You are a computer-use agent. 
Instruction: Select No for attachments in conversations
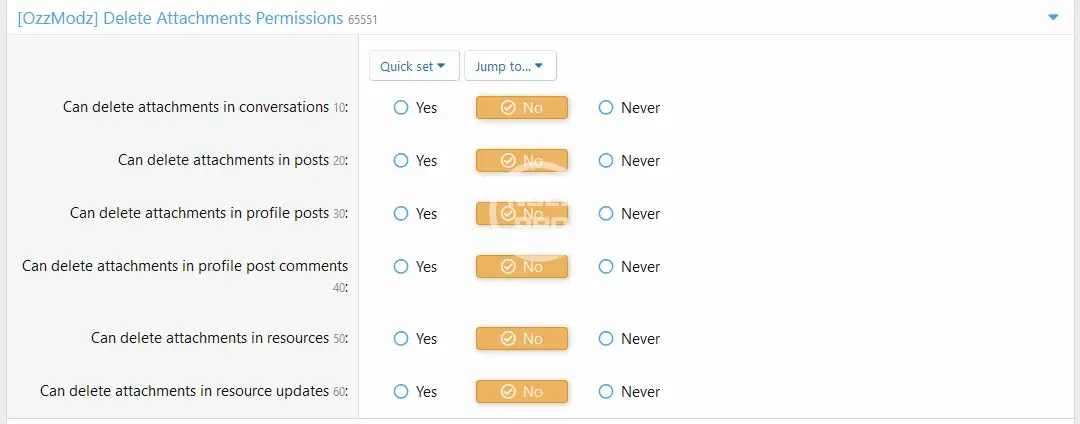click(521, 108)
